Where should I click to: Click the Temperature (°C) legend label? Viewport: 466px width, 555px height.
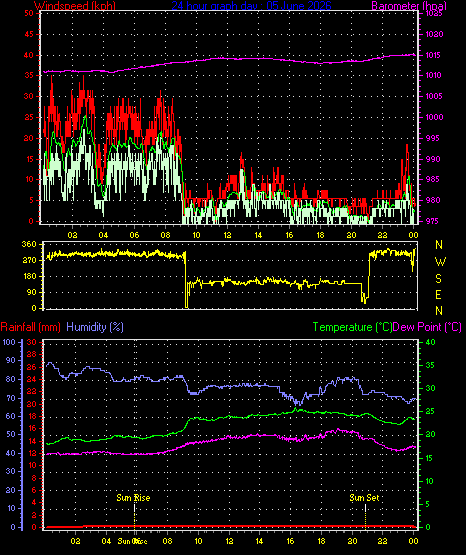click(352, 327)
